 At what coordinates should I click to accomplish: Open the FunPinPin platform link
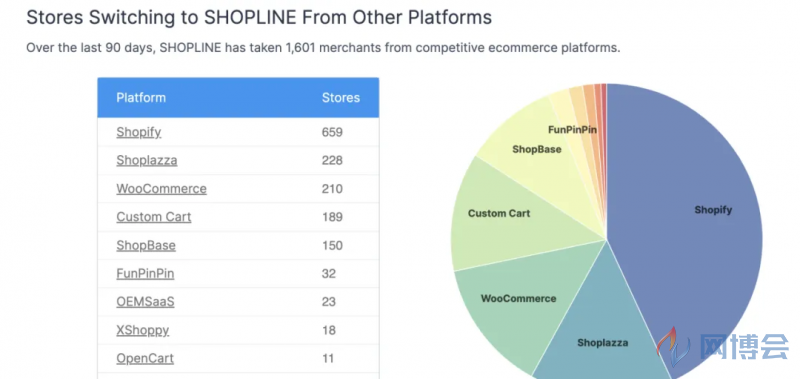(145, 273)
